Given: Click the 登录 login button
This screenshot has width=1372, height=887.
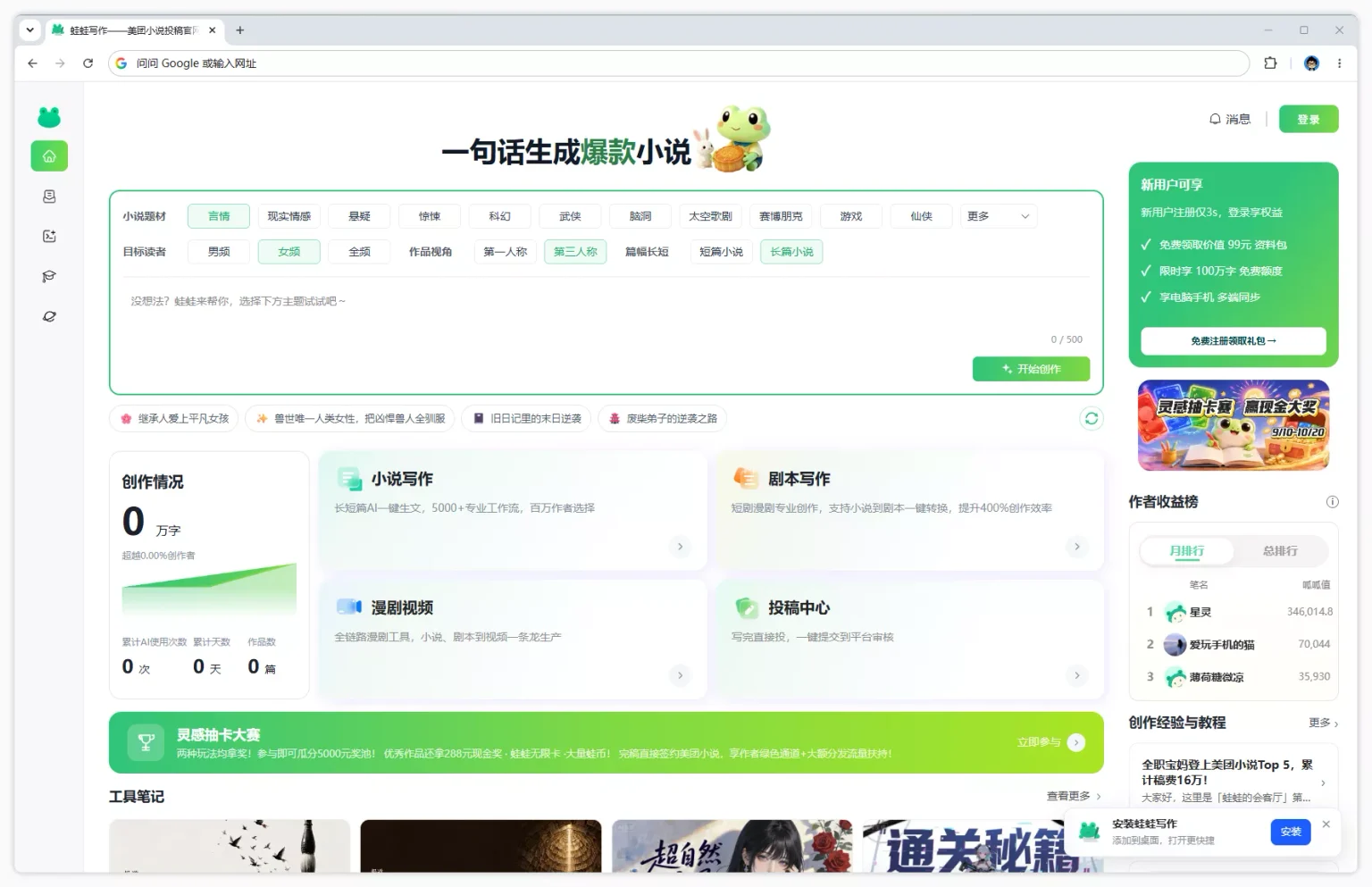Looking at the screenshot, I should [1309, 119].
